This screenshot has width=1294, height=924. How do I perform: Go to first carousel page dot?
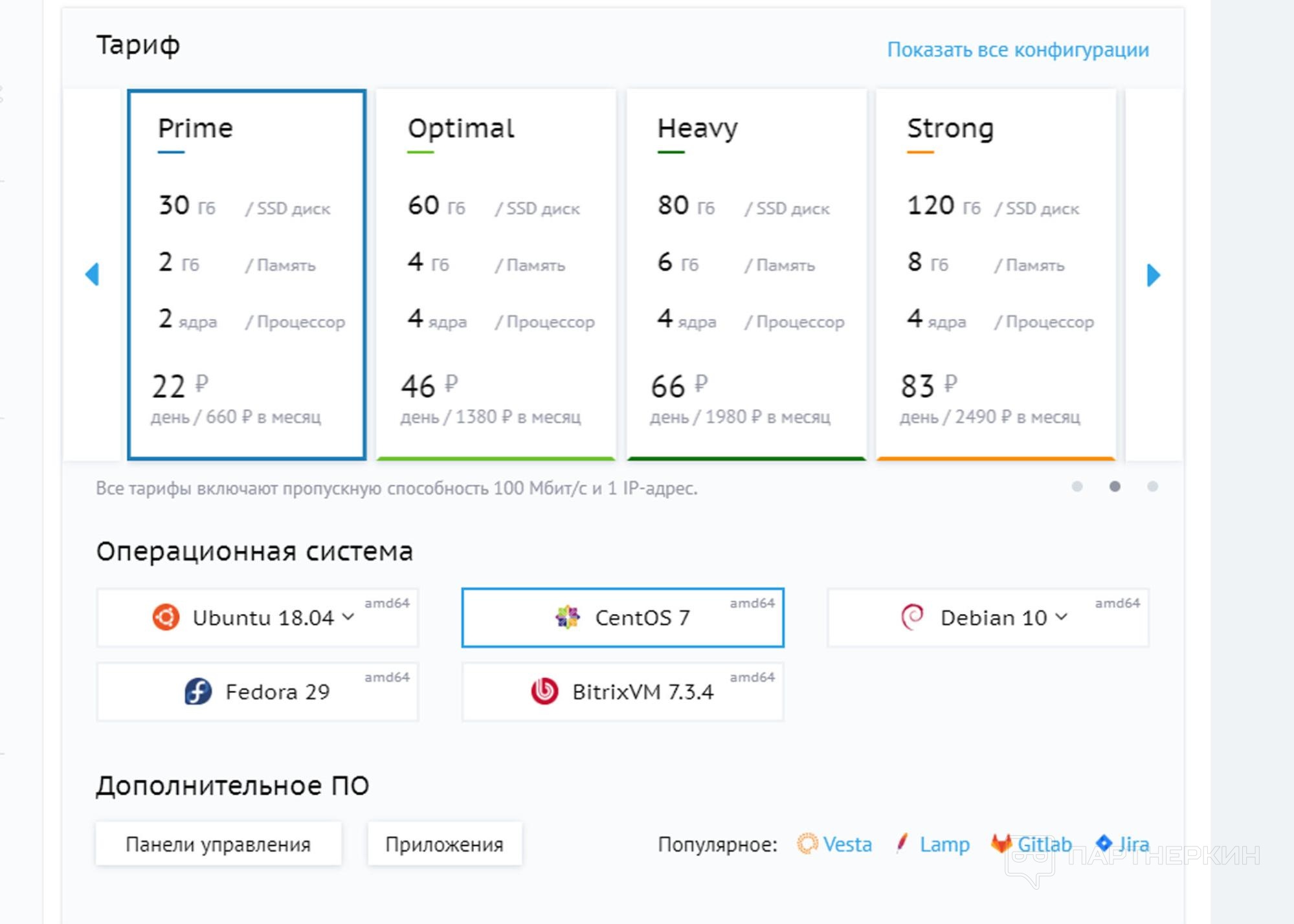[1077, 487]
